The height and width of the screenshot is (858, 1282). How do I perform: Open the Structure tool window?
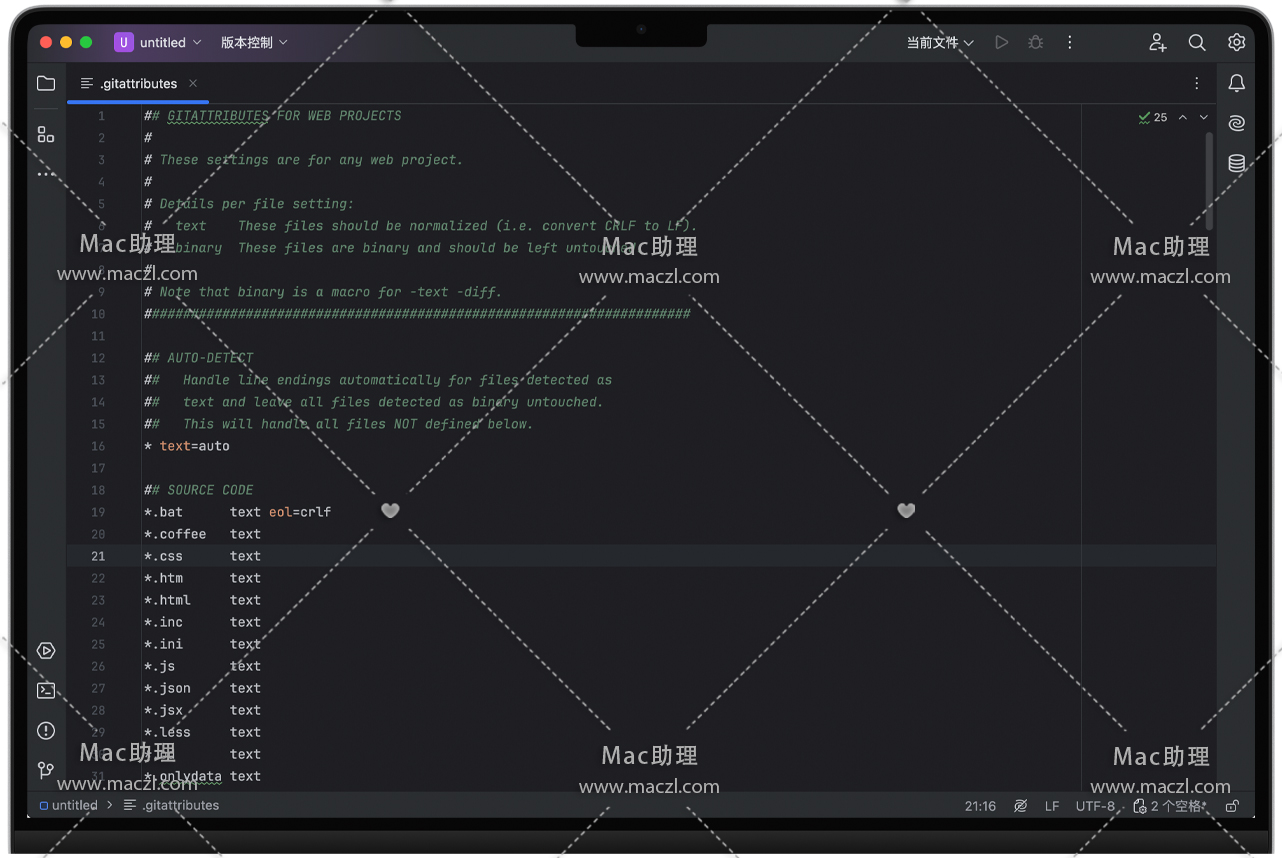[x=46, y=134]
